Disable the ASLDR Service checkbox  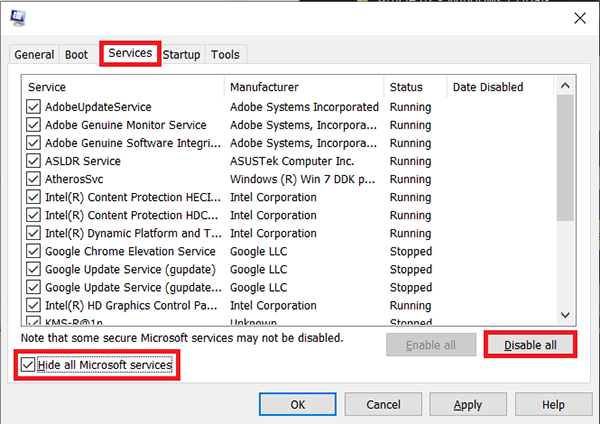point(33,161)
